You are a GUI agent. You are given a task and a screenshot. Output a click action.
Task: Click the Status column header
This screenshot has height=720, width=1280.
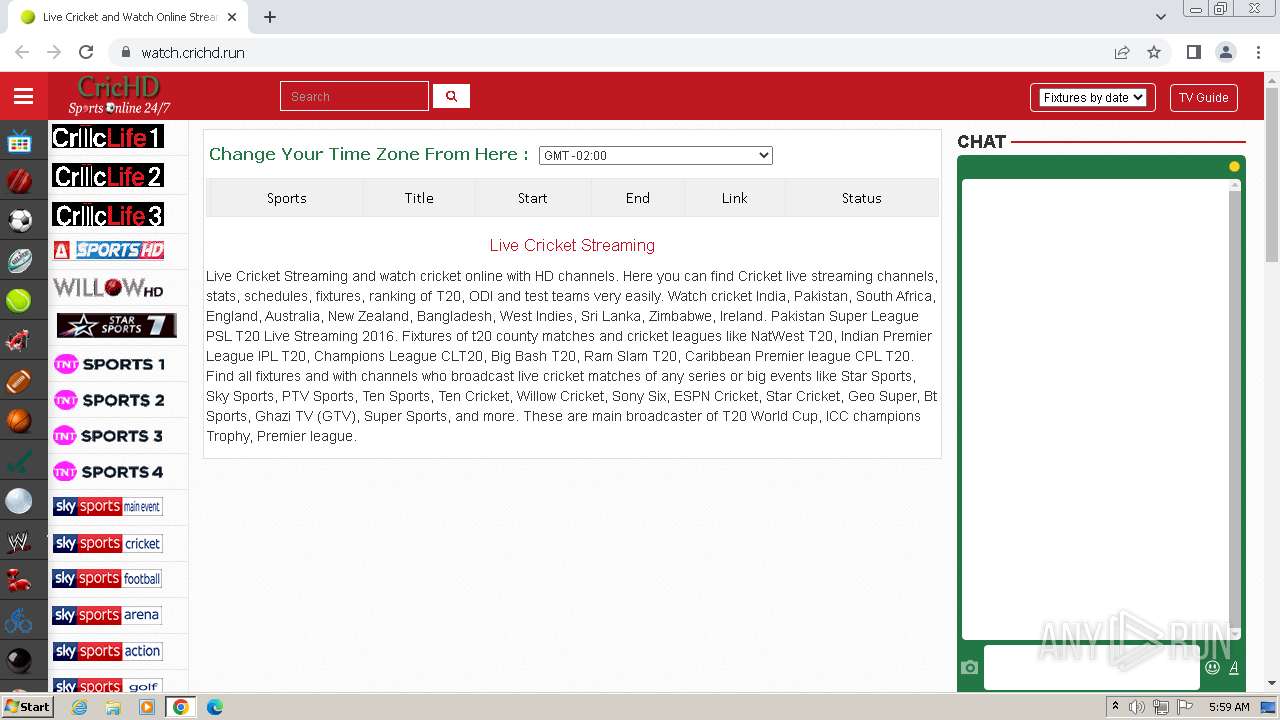[861, 198]
